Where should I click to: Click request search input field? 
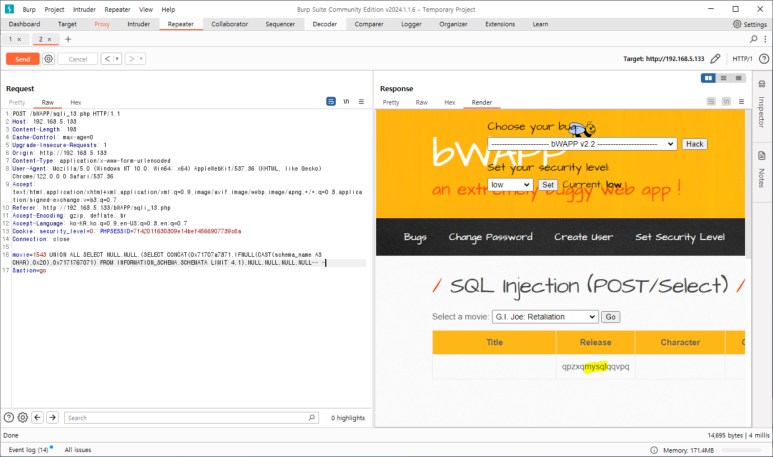pos(191,418)
